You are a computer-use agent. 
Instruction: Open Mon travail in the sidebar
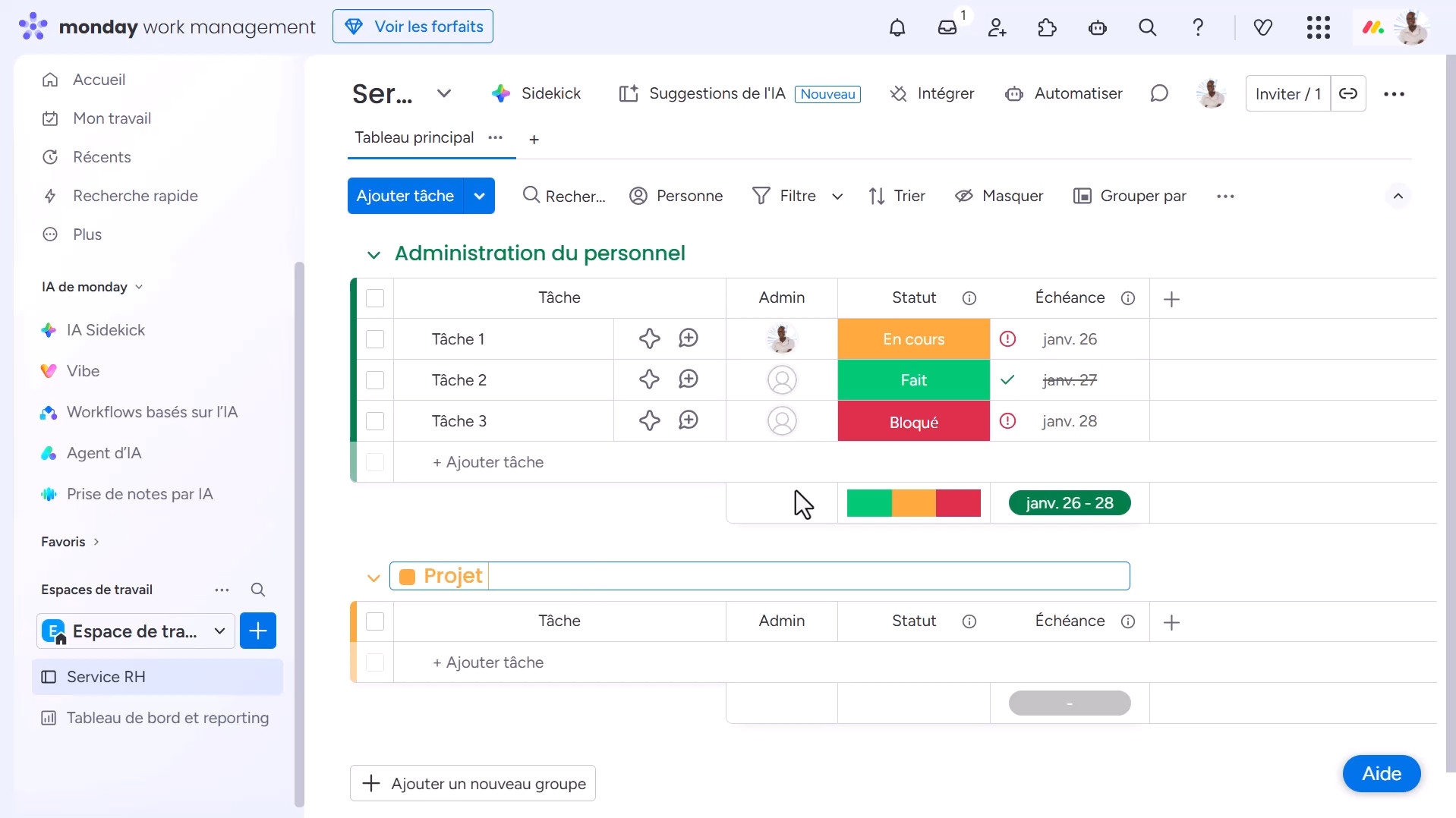point(112,118)
